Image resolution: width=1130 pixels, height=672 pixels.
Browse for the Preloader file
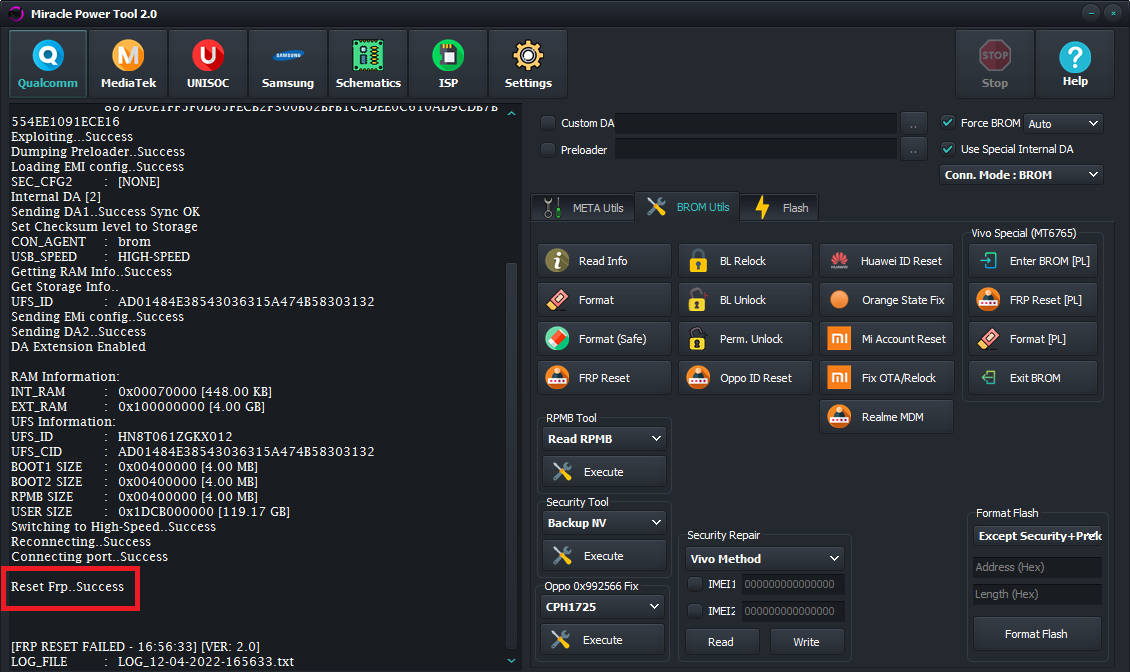tap(914, 150)
